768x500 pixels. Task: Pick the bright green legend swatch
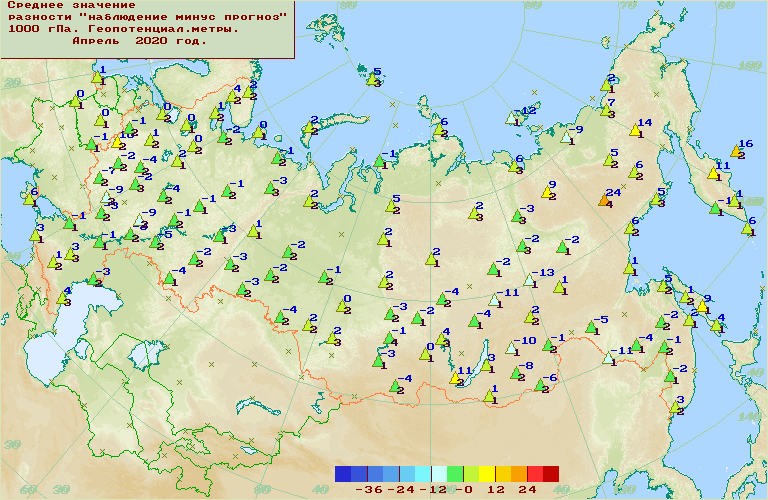[x=455, y=474]
